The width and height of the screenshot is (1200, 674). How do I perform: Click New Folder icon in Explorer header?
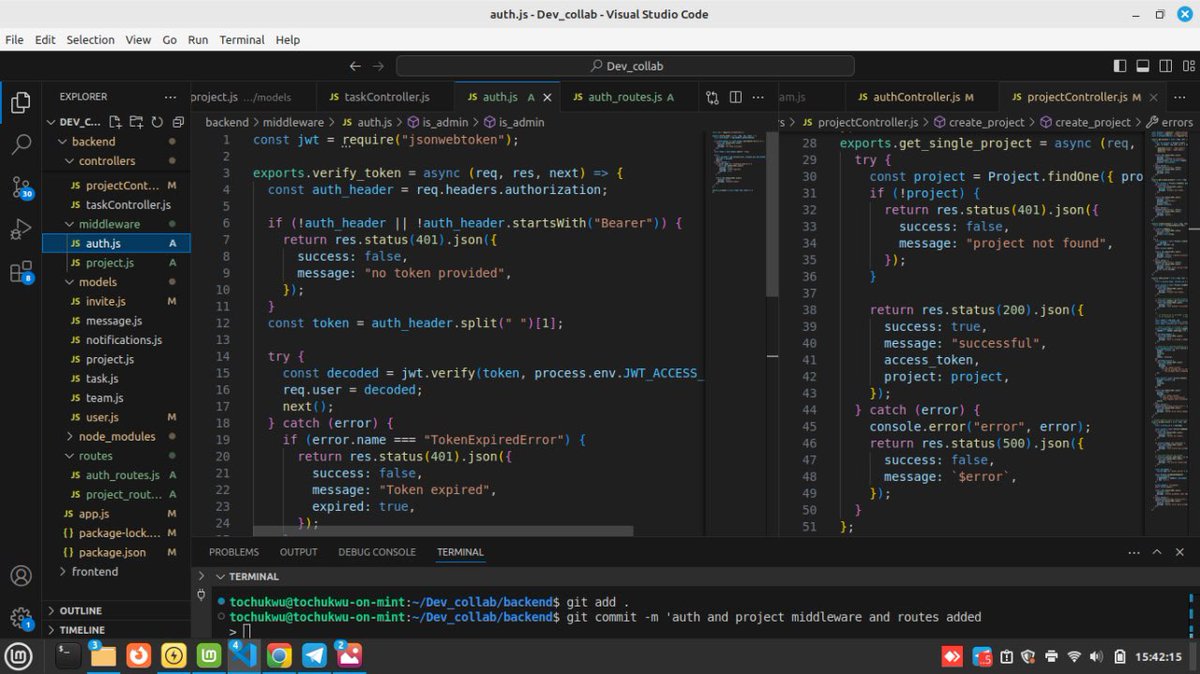[136, 122]
